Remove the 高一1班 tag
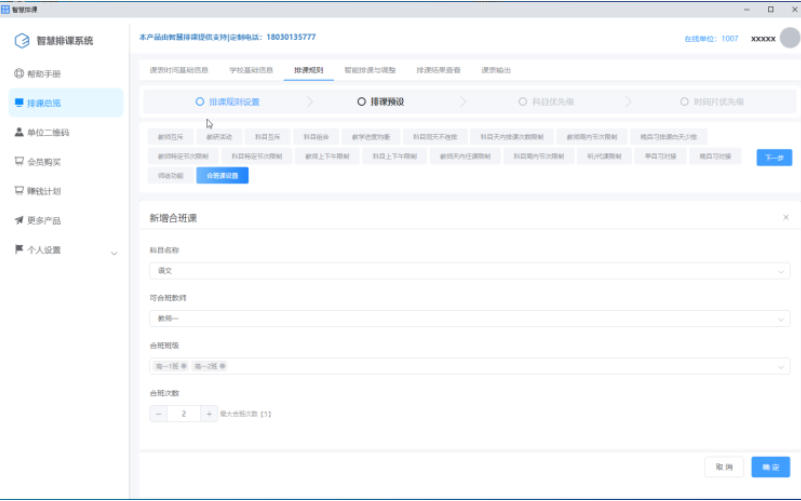This screenshot has height=501, width=801. point(184,367)
